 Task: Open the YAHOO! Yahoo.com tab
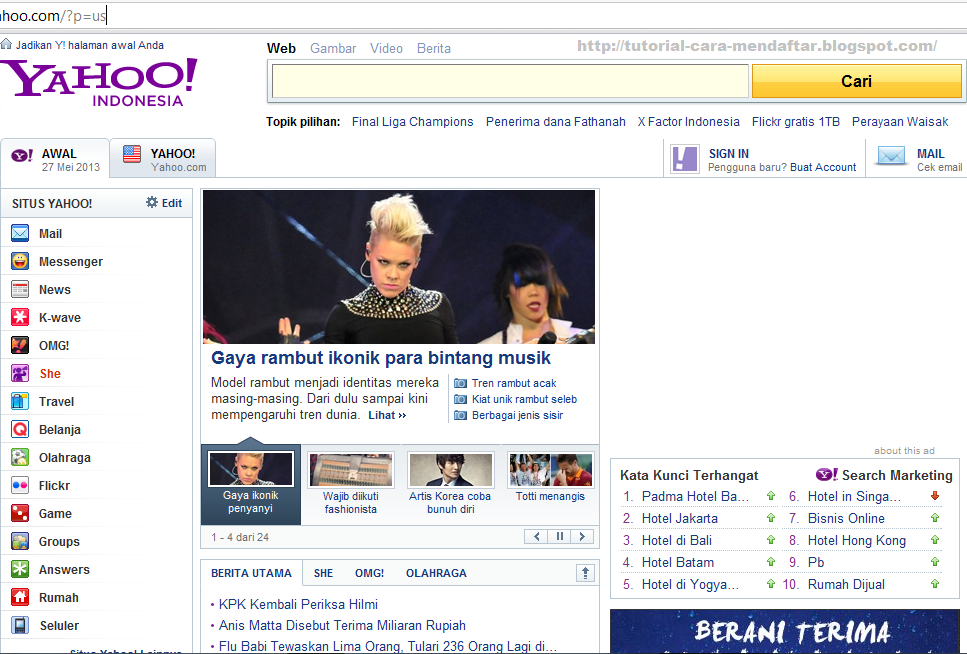coord(163,159)
